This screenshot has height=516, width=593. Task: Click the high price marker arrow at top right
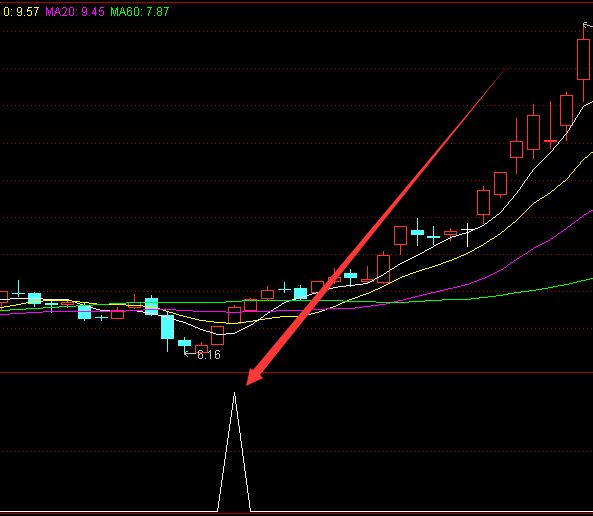click(x=588, y=25)
